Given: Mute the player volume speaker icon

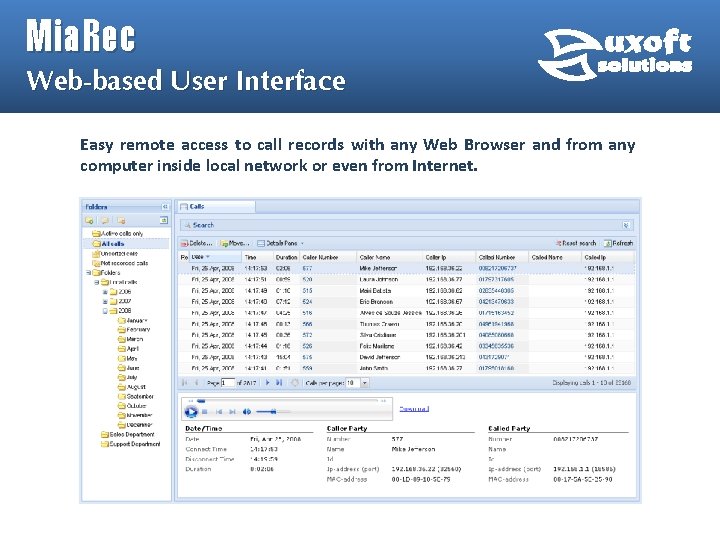Looking at the screenshot, I should 247,412.
